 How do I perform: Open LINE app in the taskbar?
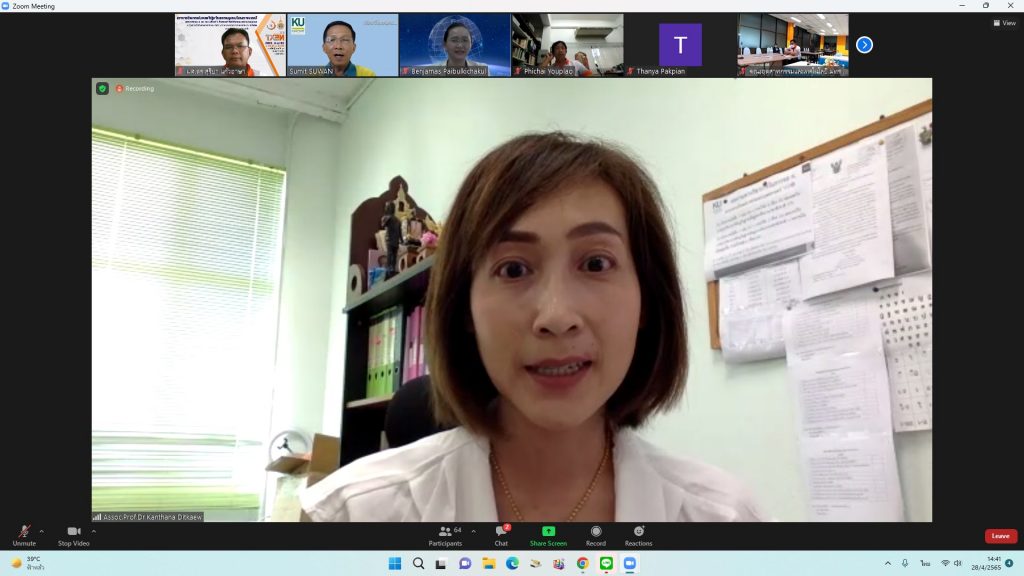click(606, 564)
